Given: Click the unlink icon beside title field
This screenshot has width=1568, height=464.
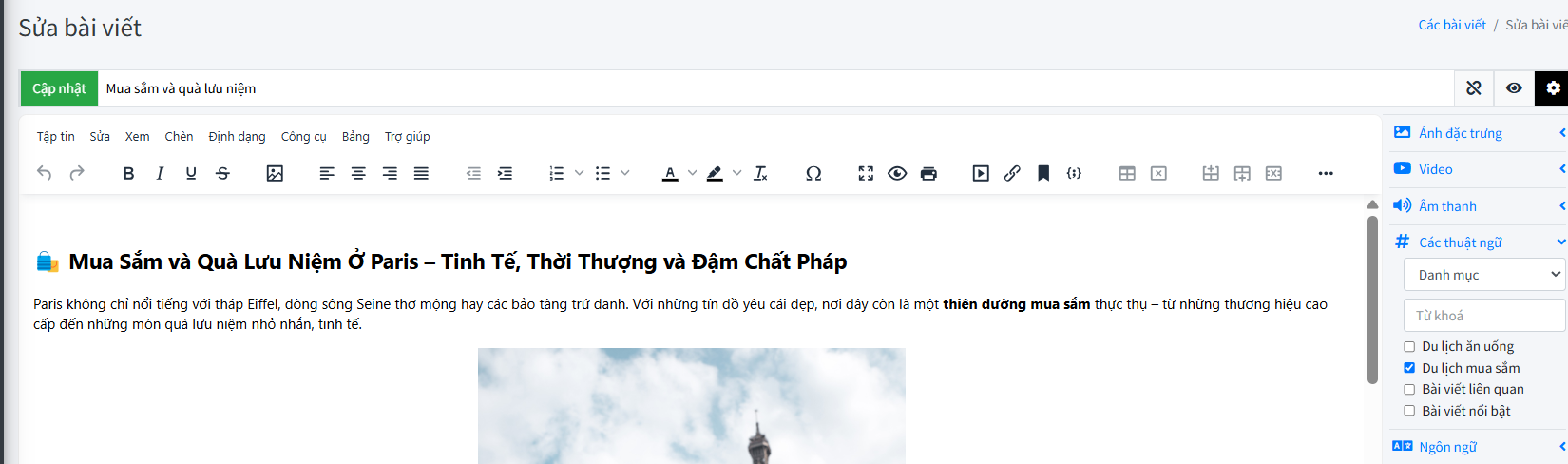Looking at the screenshot, I should tap(1474, 88).
